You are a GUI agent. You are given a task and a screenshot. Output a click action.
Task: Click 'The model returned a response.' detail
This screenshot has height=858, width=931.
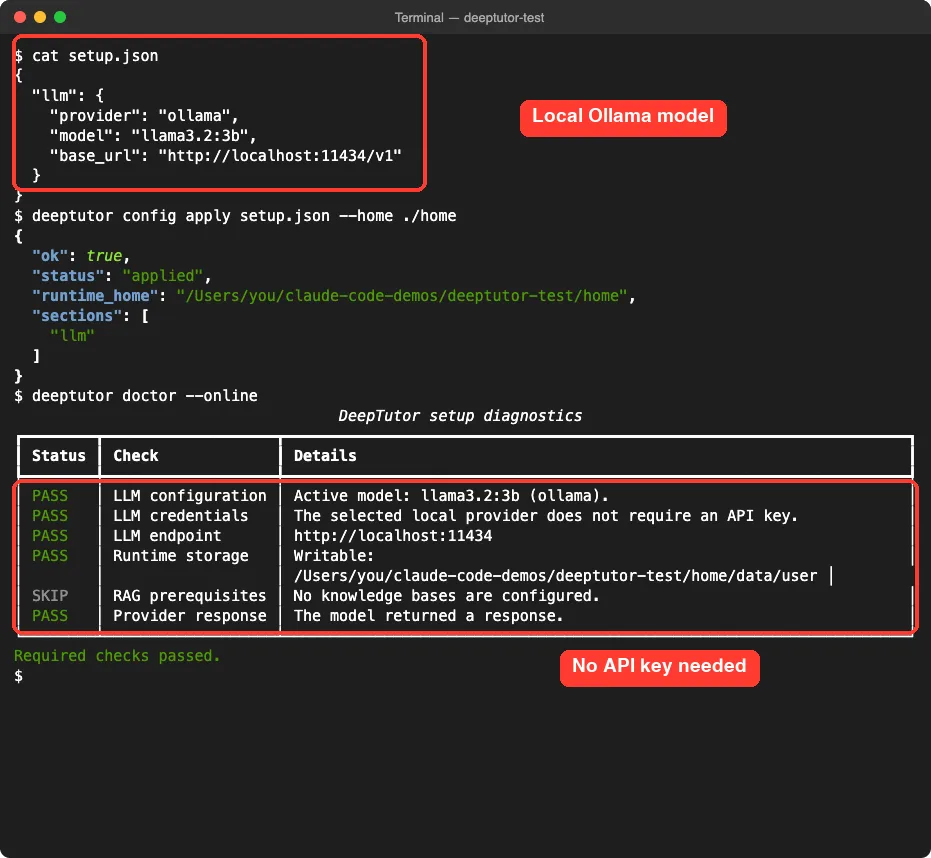[429, 616]
